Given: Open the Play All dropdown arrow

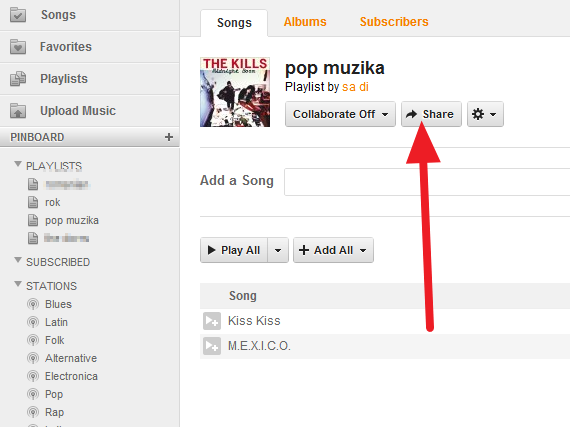Looking at the screenshot, I should pos(278,250).
